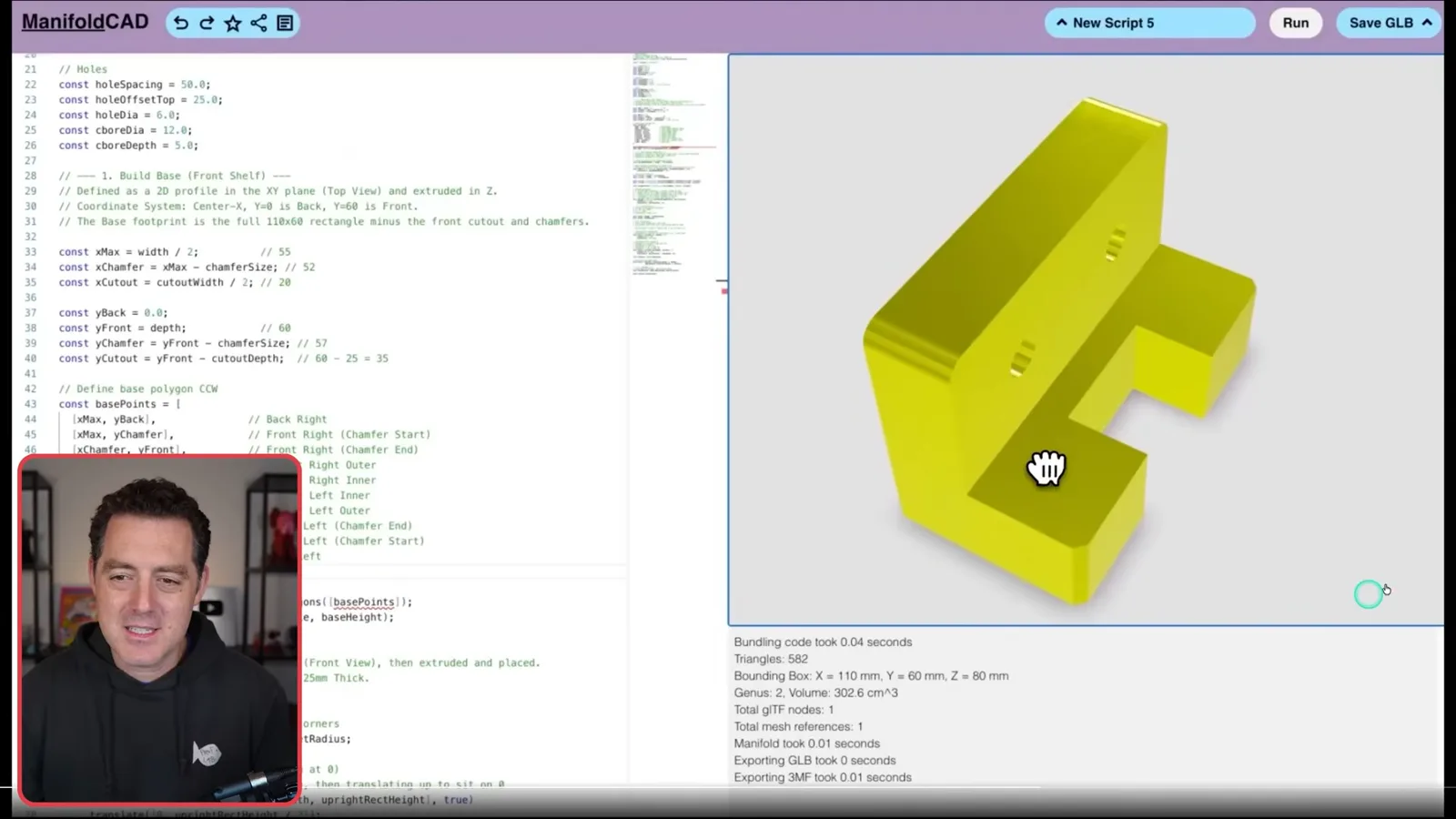
Task: Click the Run button
Action: (1296, 23)
